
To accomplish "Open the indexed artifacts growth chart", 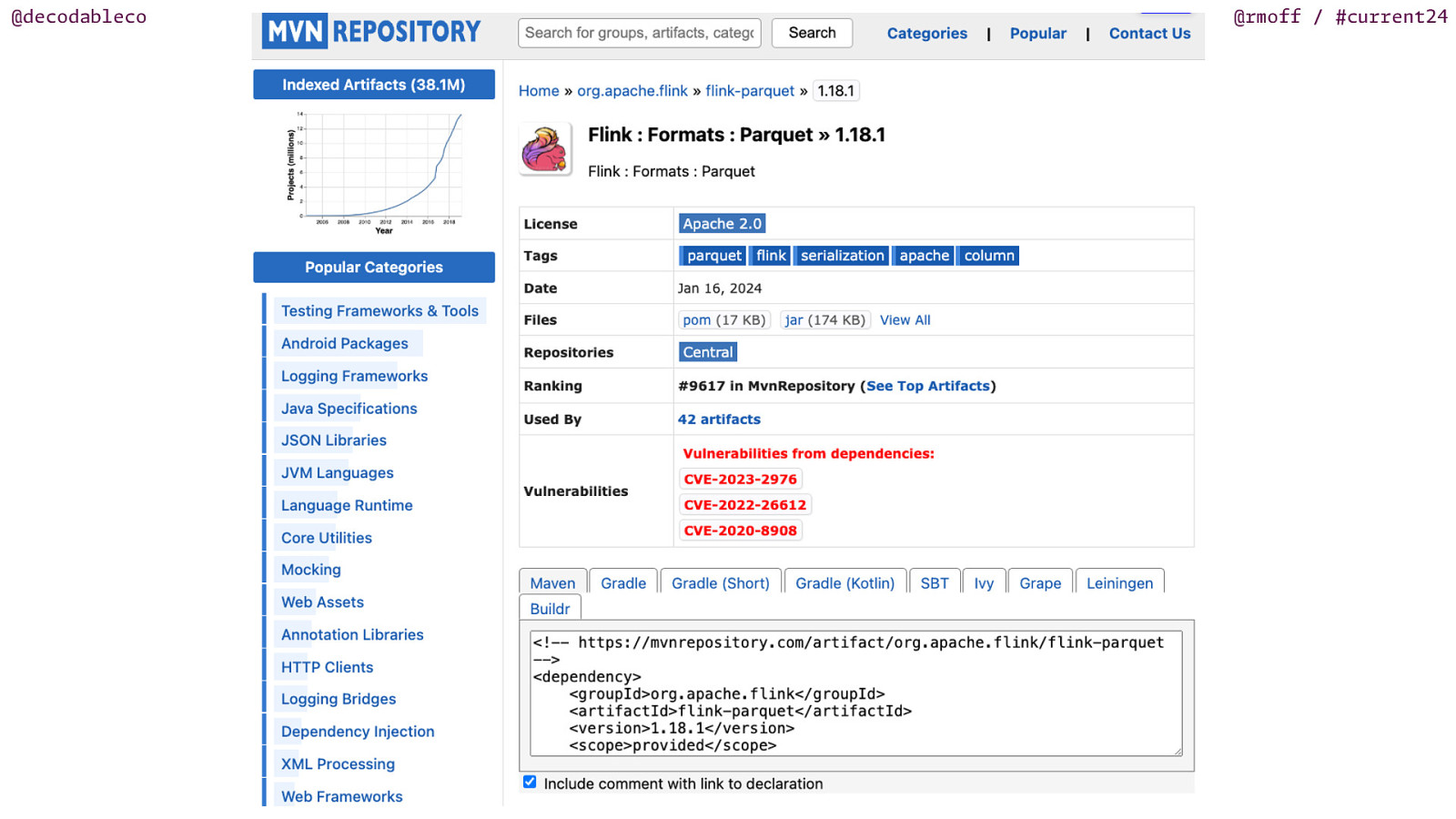I will coord(374,172).
